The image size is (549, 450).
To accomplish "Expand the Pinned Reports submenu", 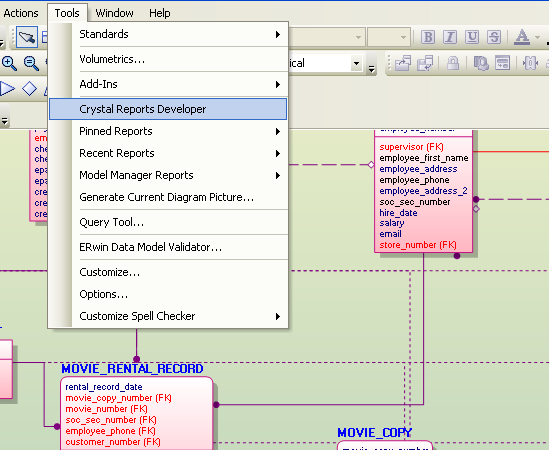I will click(x=168, y=131).
